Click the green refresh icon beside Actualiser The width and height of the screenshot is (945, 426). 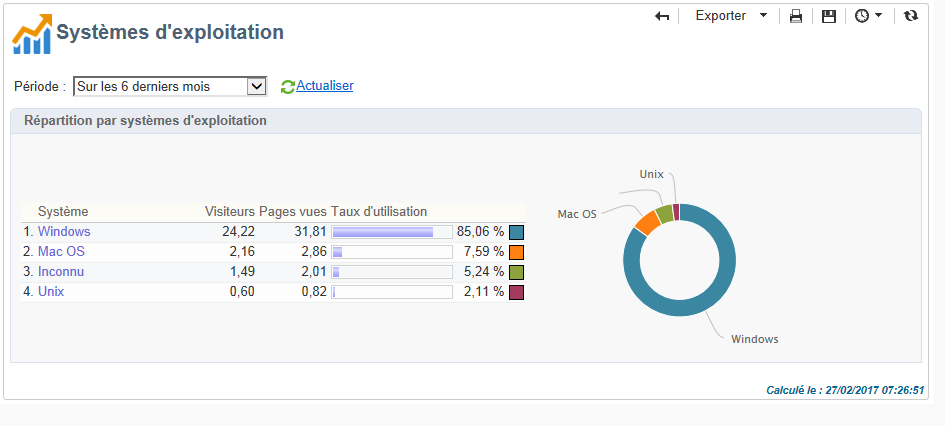coord(288,87)
